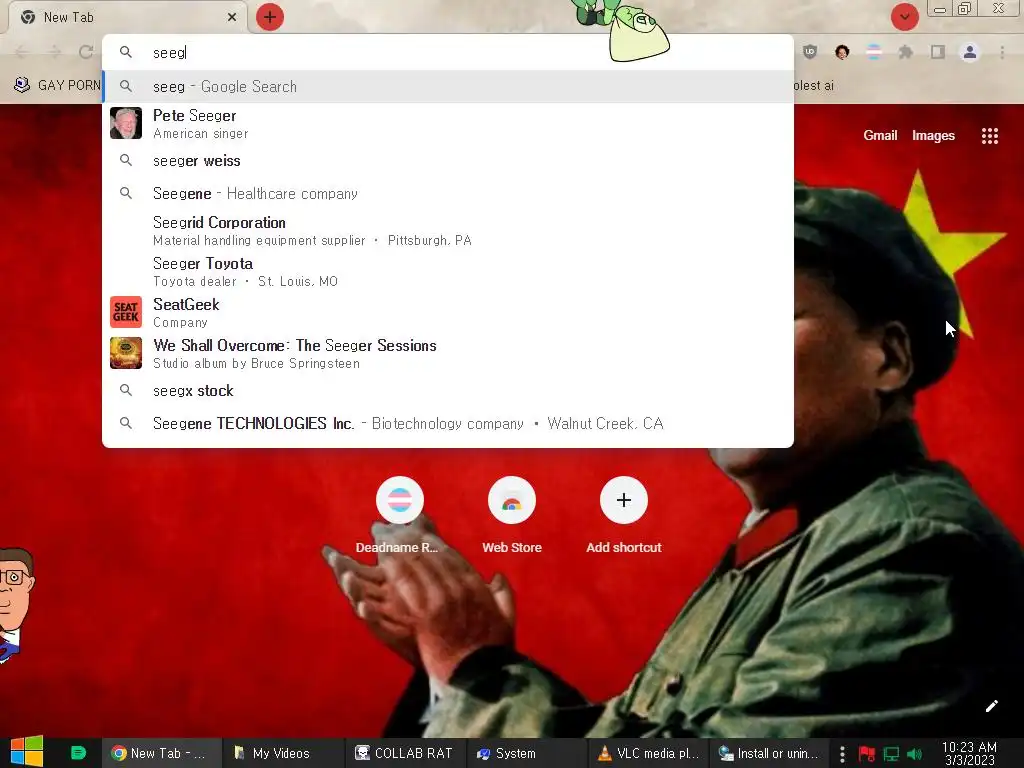Open Web Store shortcut tile

coord(511,516)
